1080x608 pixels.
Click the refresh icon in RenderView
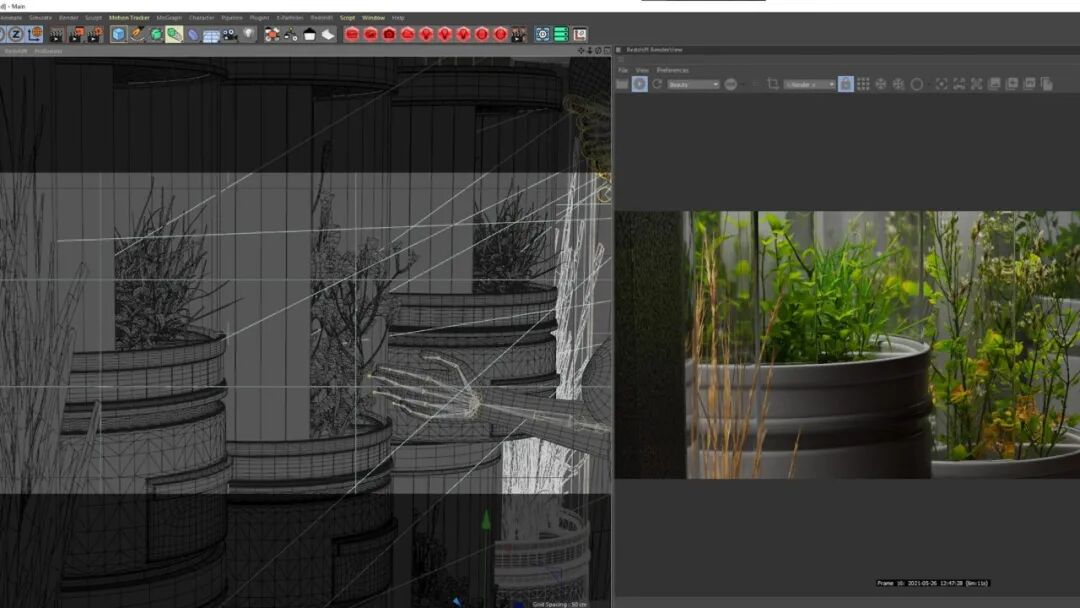[657, 84]
